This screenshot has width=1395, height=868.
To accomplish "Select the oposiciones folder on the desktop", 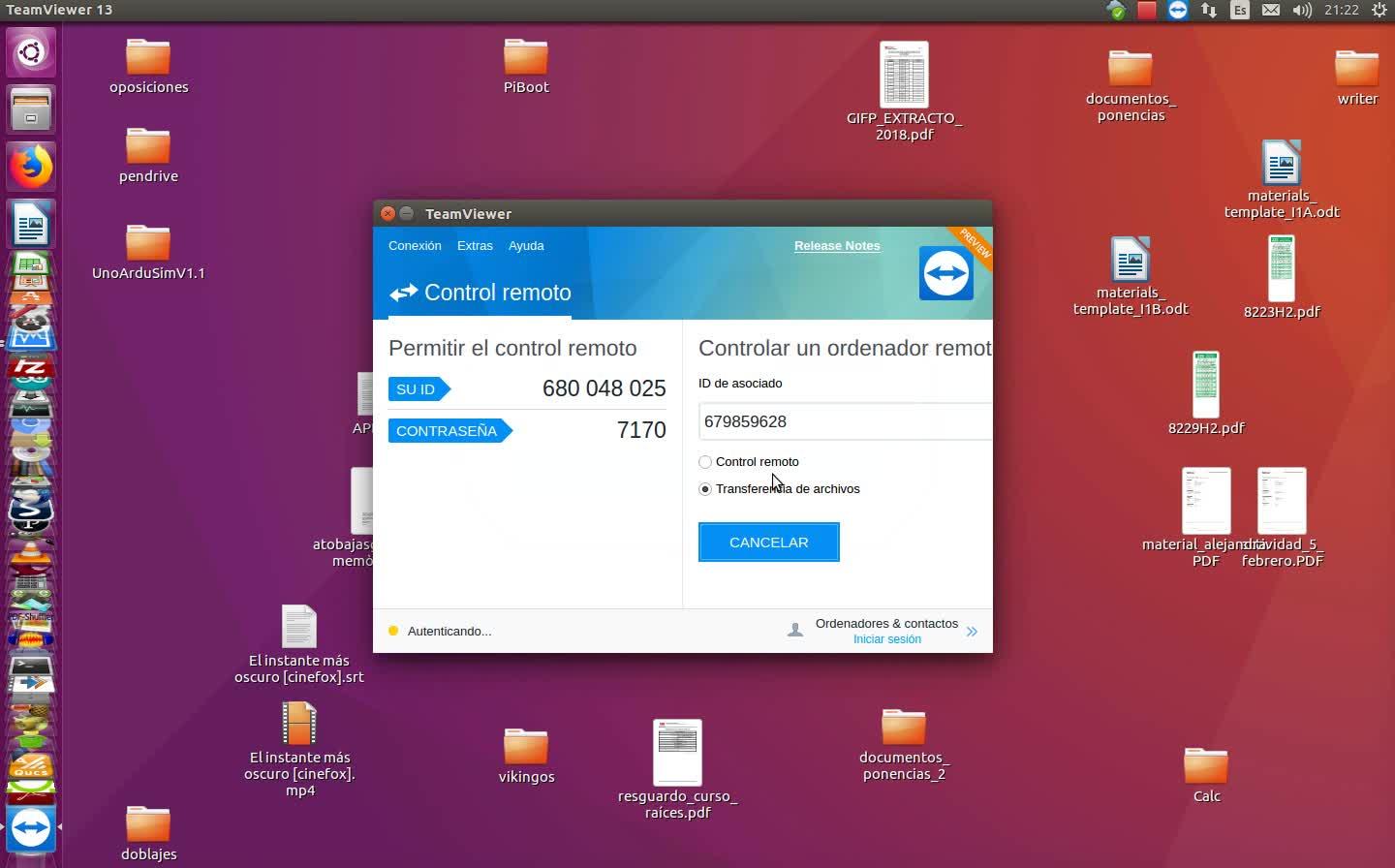I will tap(148, 66).
